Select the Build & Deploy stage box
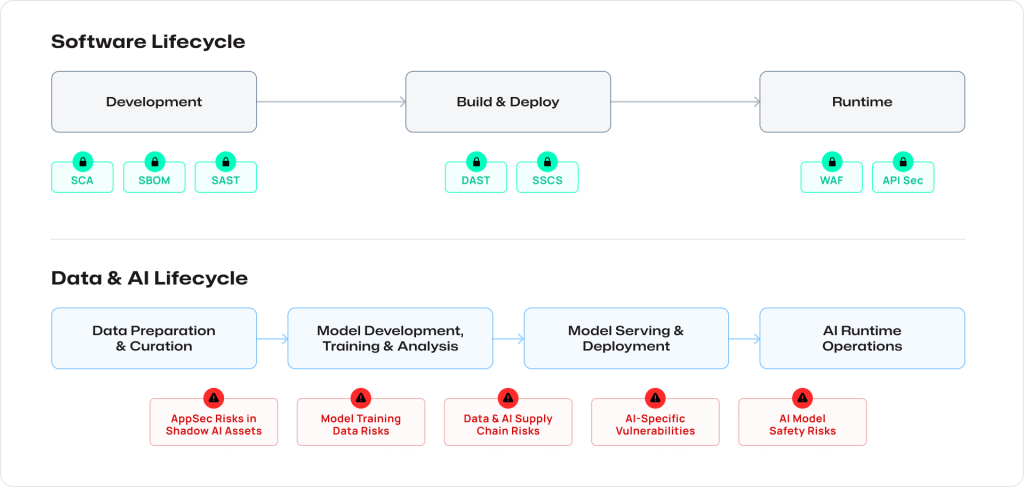This screenshot has height=487, width=1024. point(508,102)
